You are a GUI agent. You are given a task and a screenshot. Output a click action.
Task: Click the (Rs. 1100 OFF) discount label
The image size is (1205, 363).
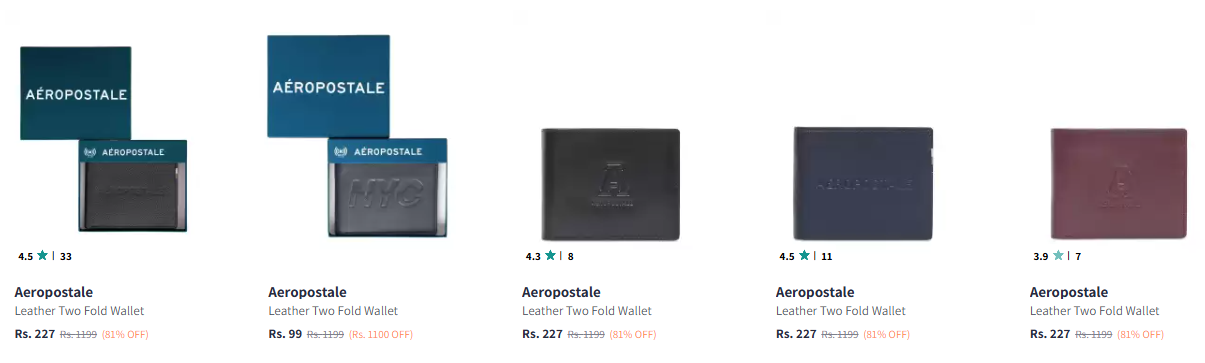[x=381, y=335]
